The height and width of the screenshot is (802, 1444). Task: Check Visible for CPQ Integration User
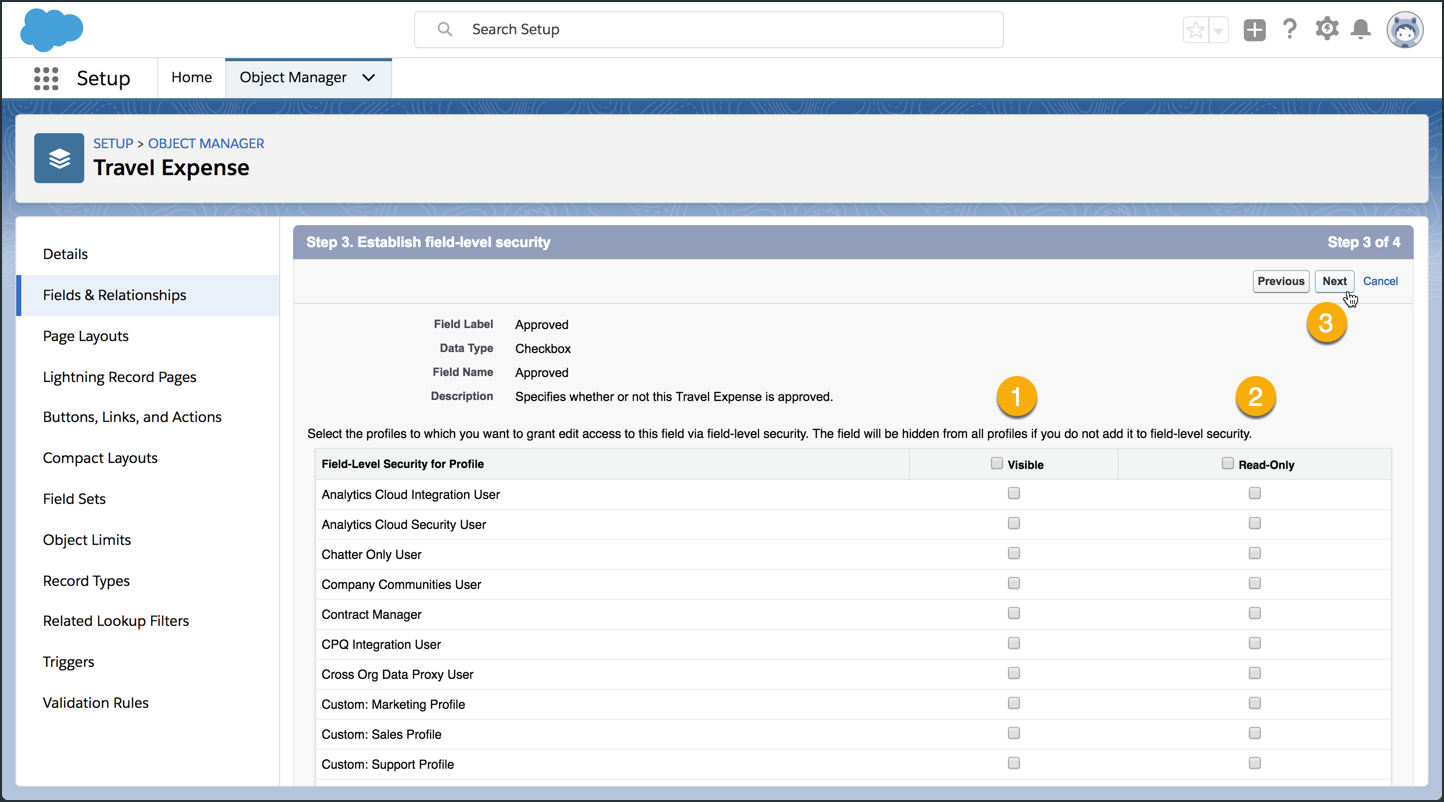tap(1014, 643)
